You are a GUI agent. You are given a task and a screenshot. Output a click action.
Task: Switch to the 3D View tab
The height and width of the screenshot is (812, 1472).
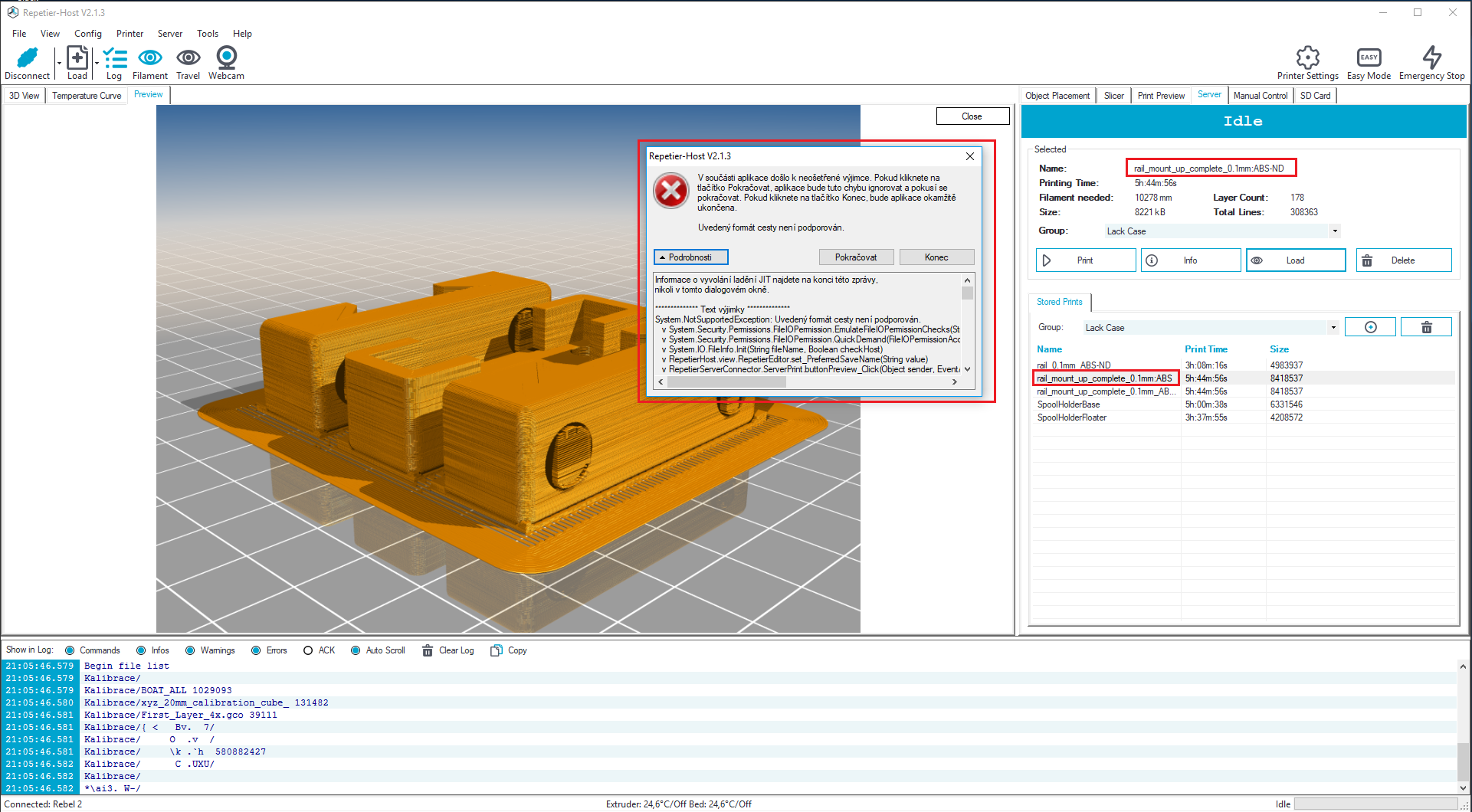click(x=25, y=96)
